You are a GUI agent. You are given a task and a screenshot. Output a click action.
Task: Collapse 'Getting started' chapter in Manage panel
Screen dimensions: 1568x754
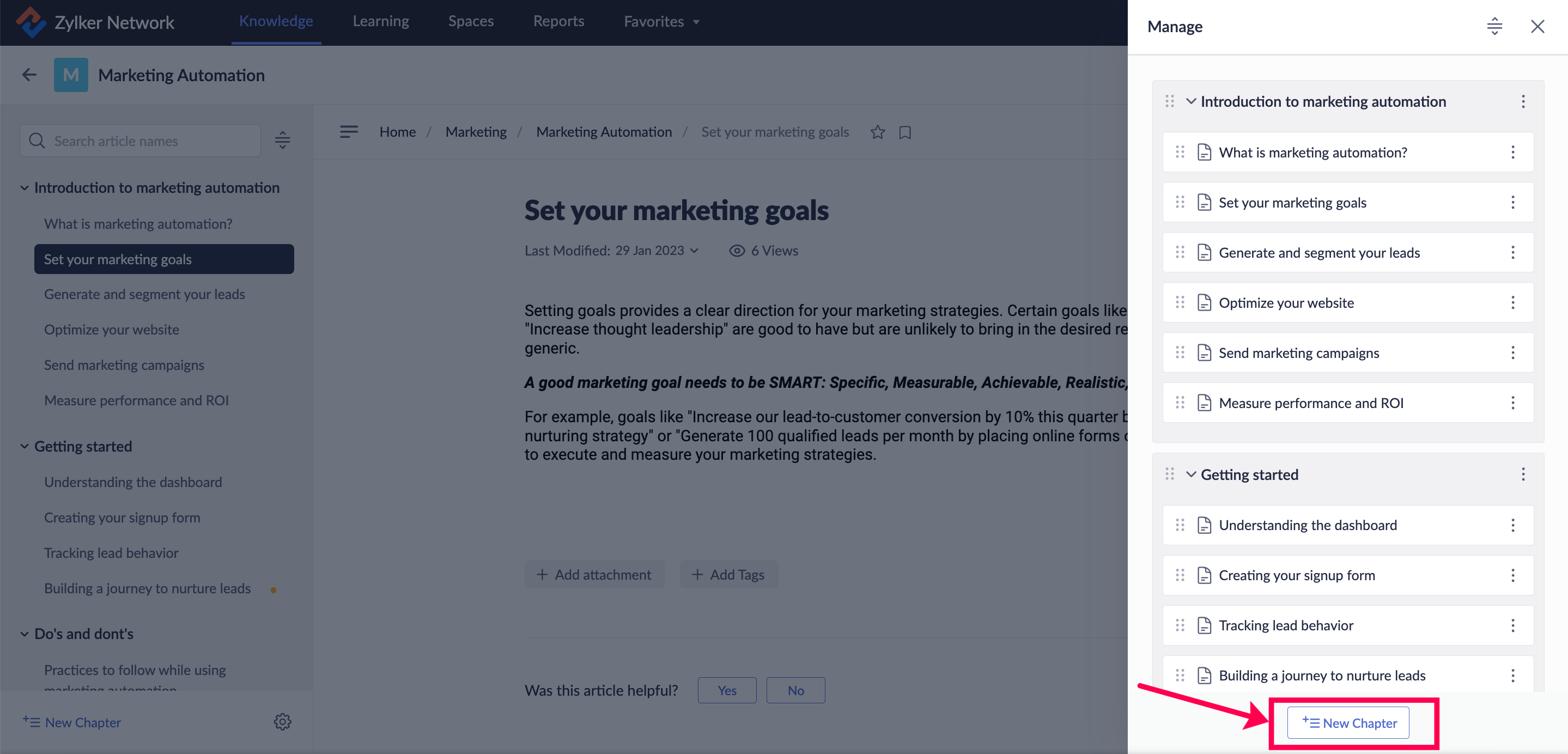coord(1190,474)
